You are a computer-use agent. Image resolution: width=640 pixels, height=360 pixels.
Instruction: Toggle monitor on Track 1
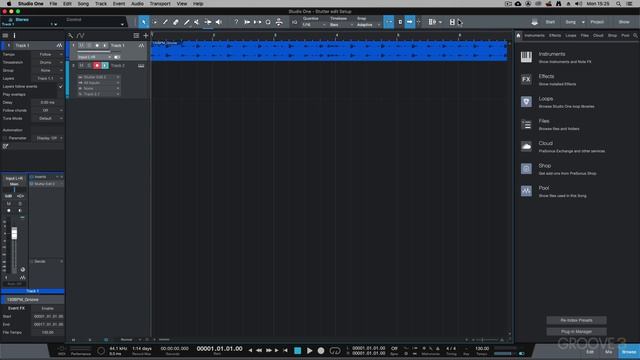(104, 45)
